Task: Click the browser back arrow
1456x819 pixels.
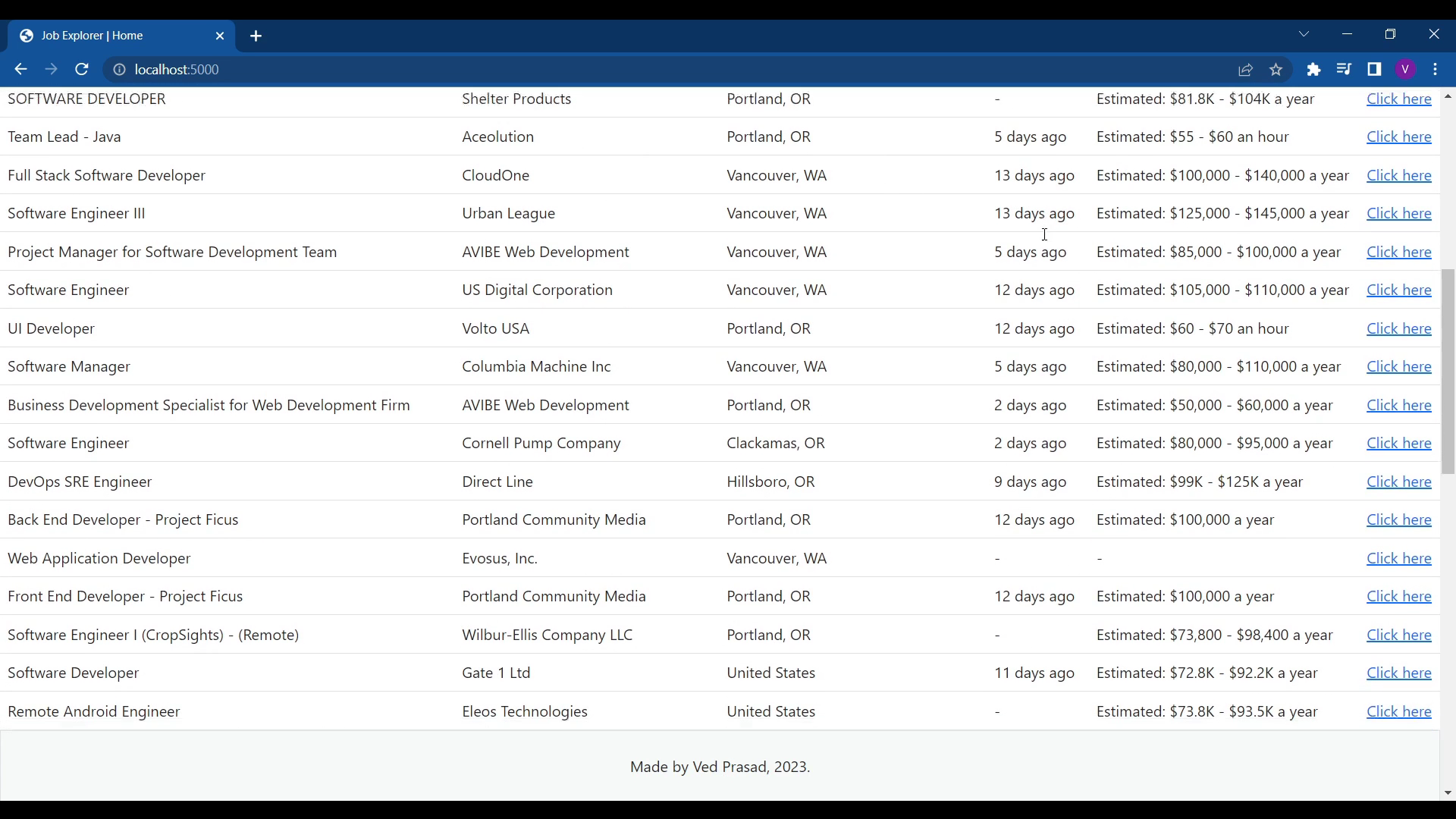Action: click(20, 70)
